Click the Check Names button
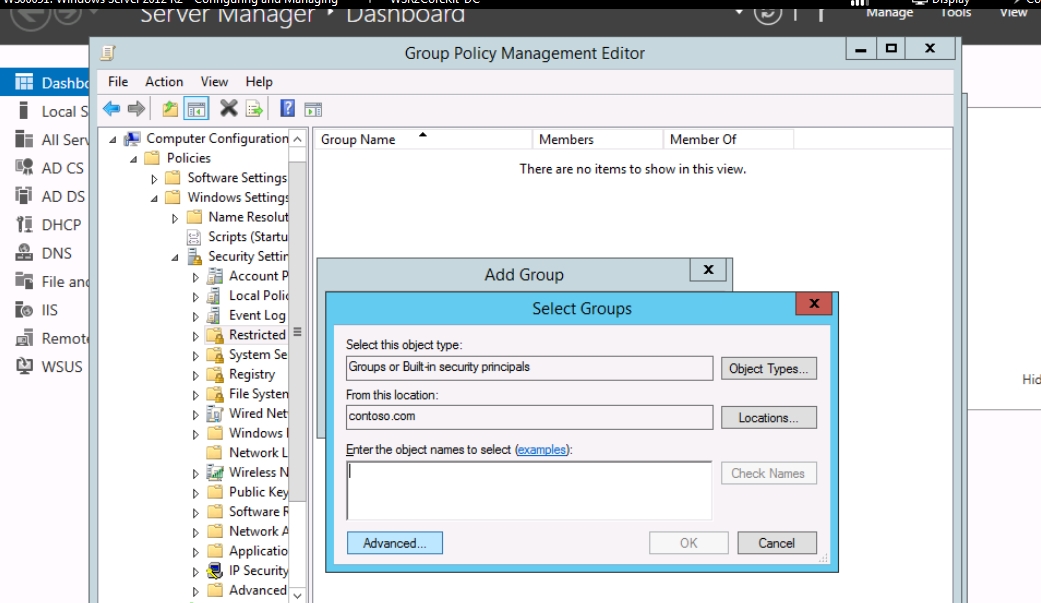1041x603 pixels. click(769, 474)
